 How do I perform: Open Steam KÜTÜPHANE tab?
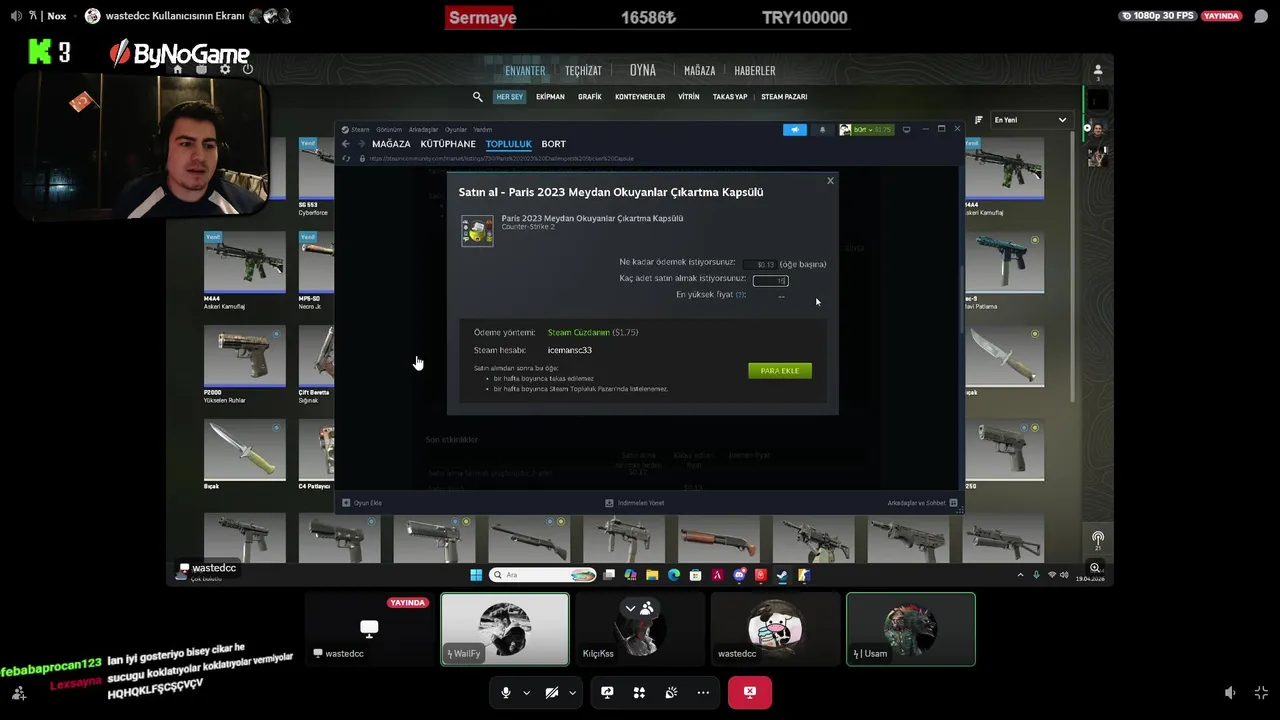pyautogui.click(x=448, y=144)
